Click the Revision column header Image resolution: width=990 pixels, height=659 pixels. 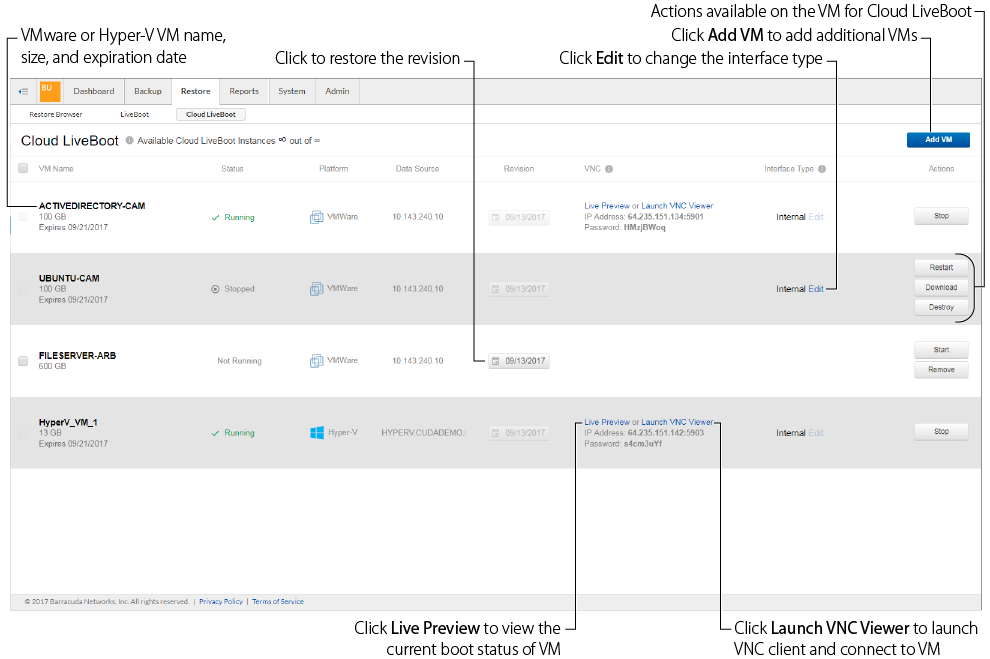click(519, 169)
